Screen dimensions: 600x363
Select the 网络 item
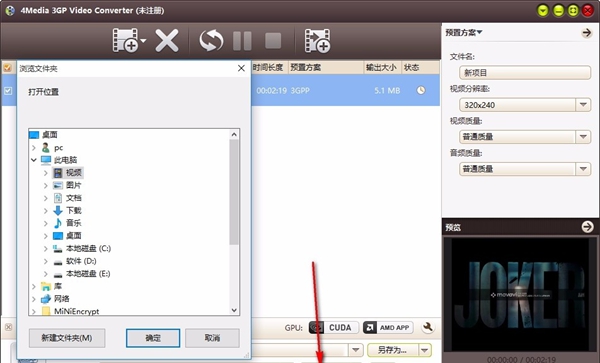[62, 299]
